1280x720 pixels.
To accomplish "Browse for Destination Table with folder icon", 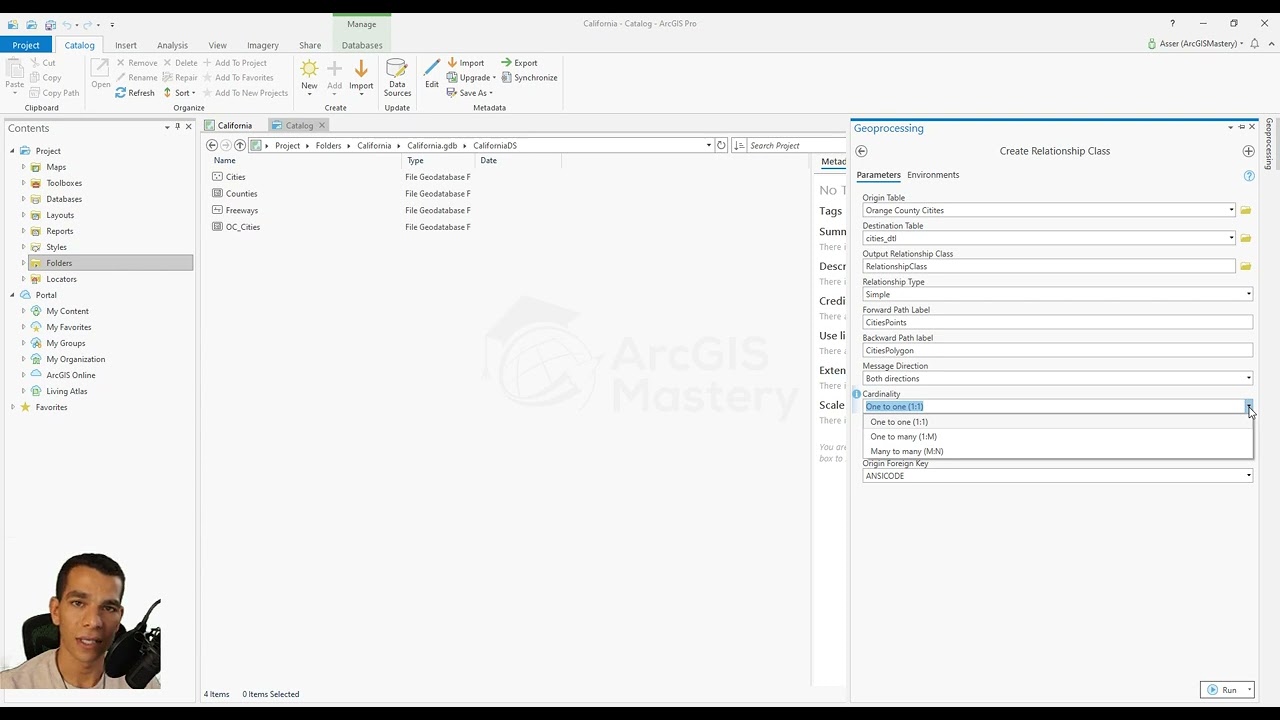I will 1246,238.
